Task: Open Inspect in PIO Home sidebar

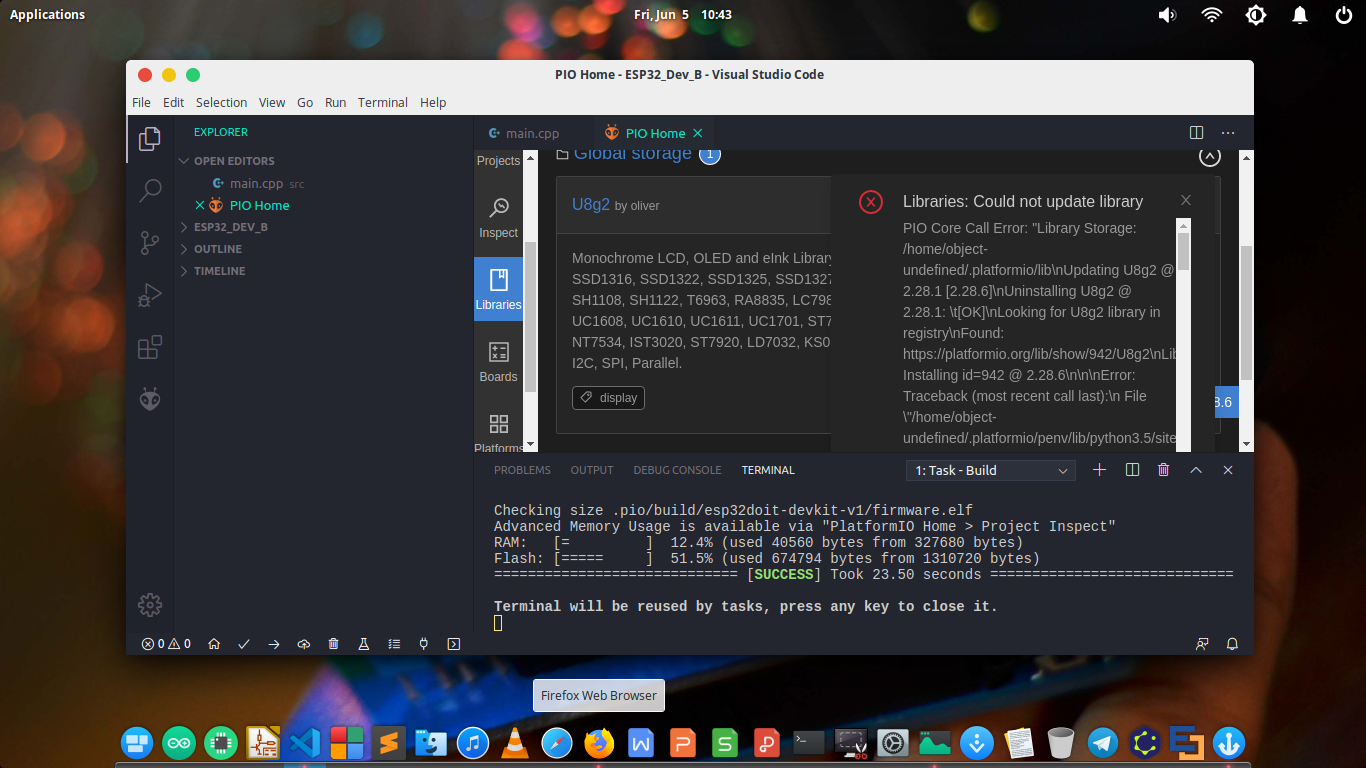Action: tap(498, 217)
